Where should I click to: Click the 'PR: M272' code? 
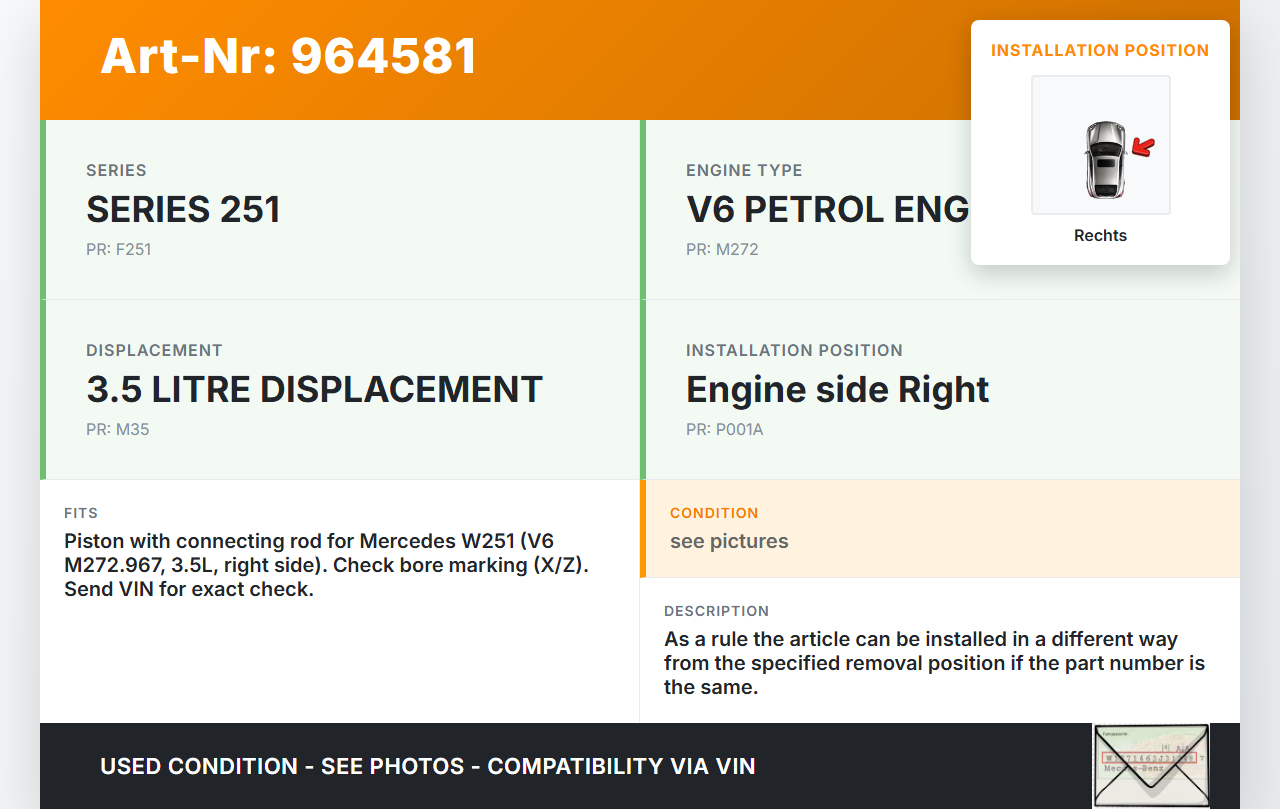pyautogui.click(x=722, y=250)
